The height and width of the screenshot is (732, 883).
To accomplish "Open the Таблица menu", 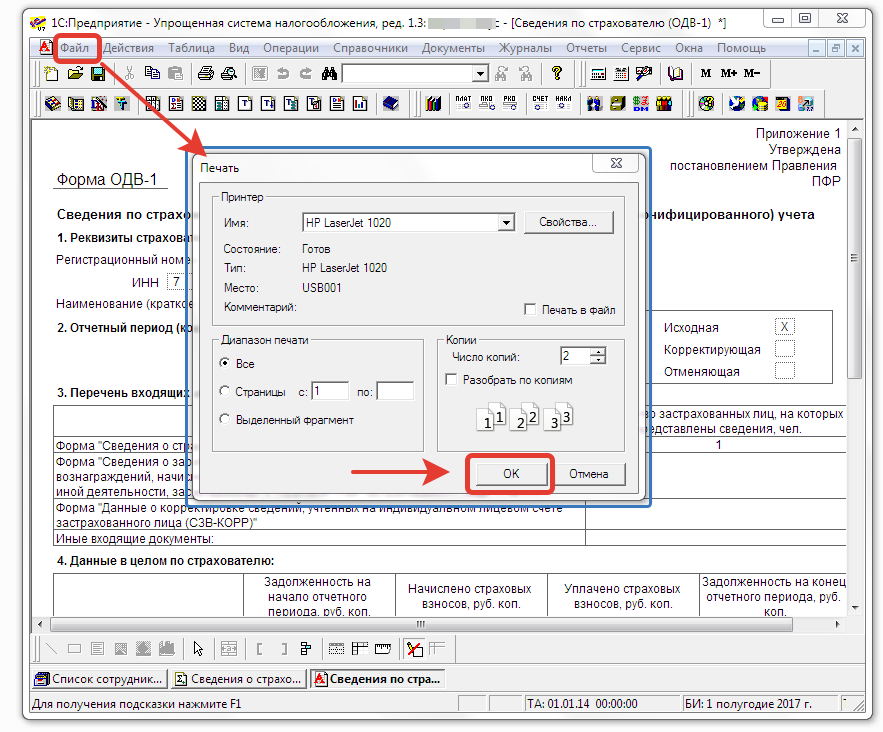I will pyautogui.click(x=191, y=48).
